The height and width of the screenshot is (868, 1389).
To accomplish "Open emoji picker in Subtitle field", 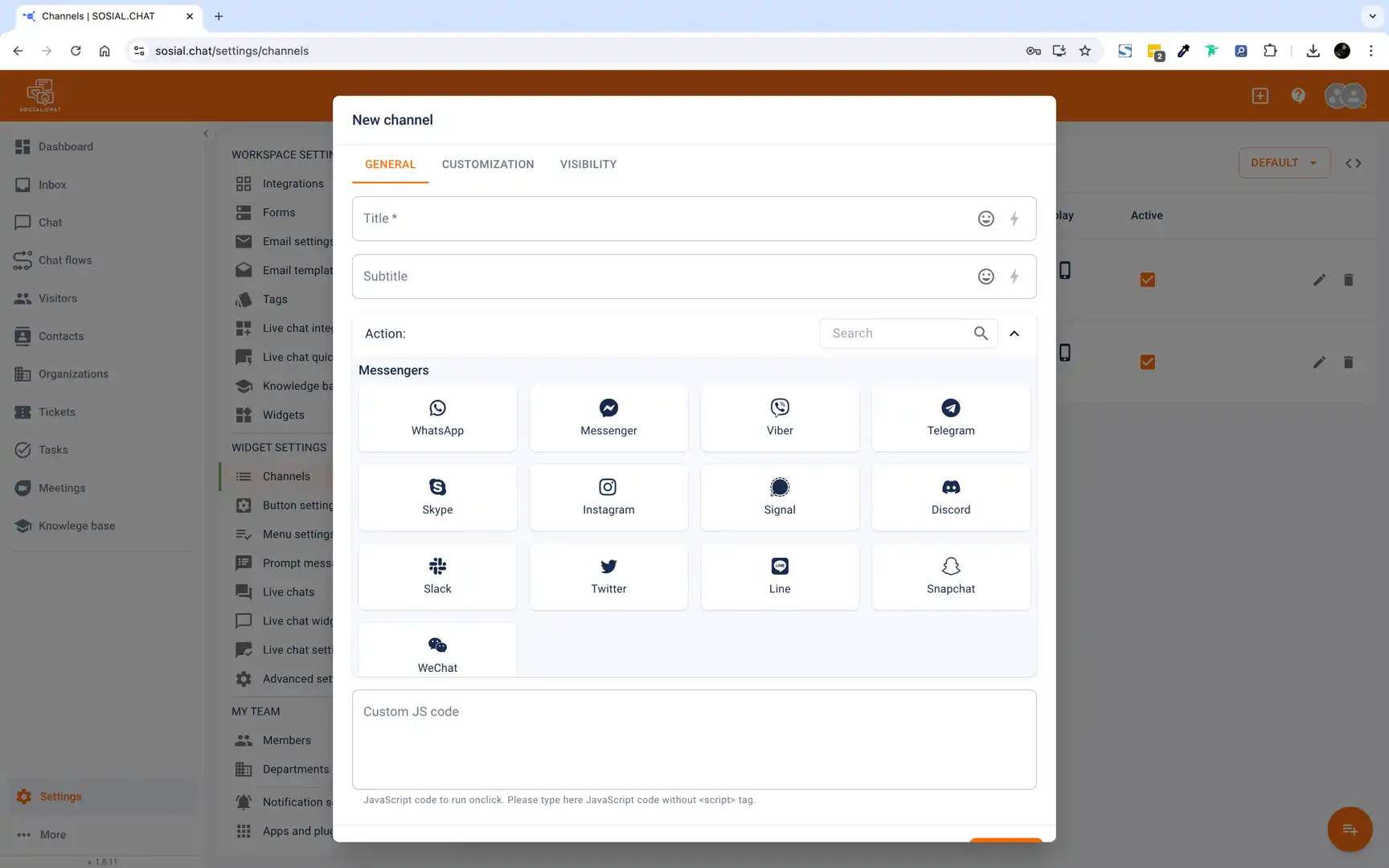I will (985, 276).
